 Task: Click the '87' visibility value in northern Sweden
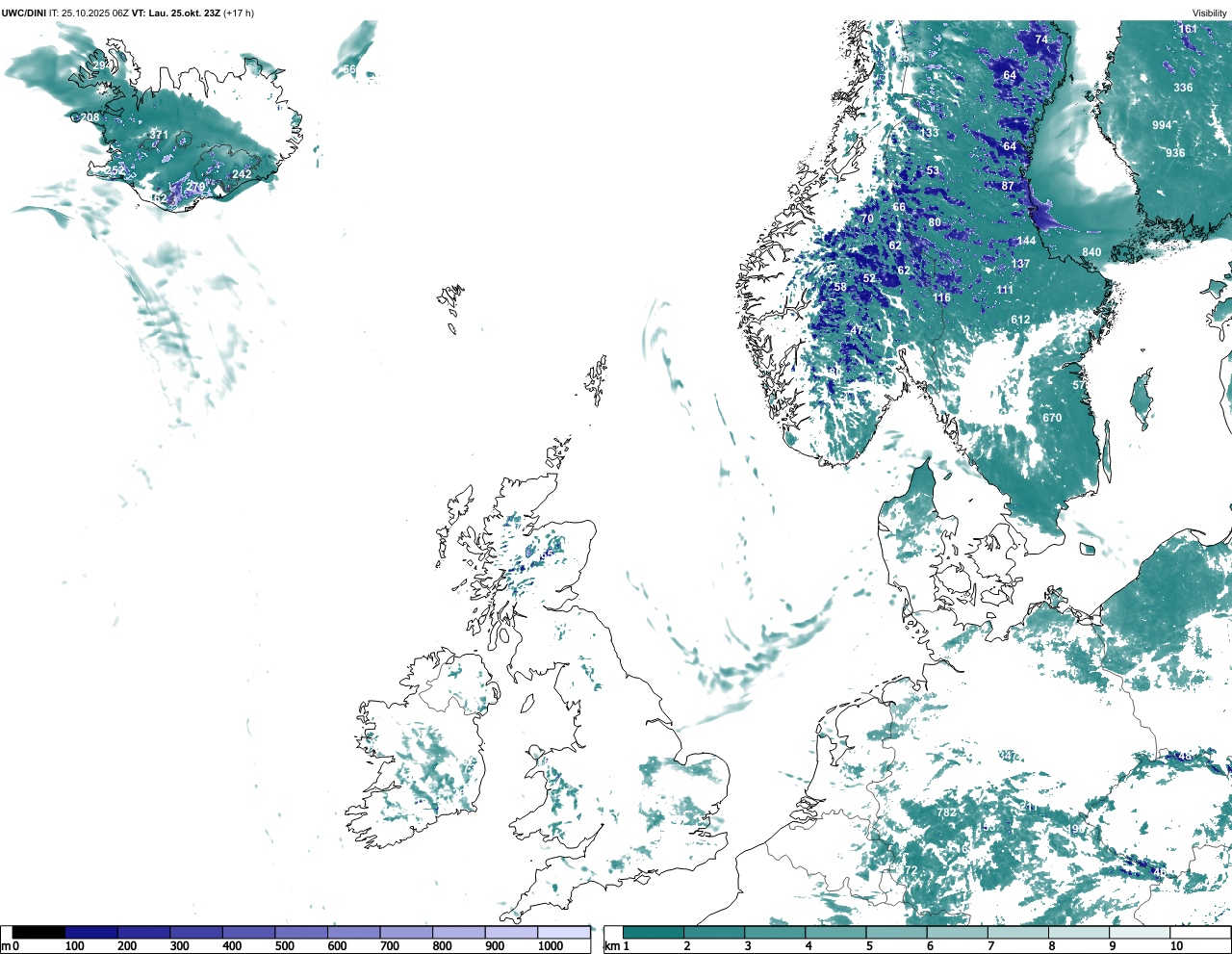point(1008,186)
